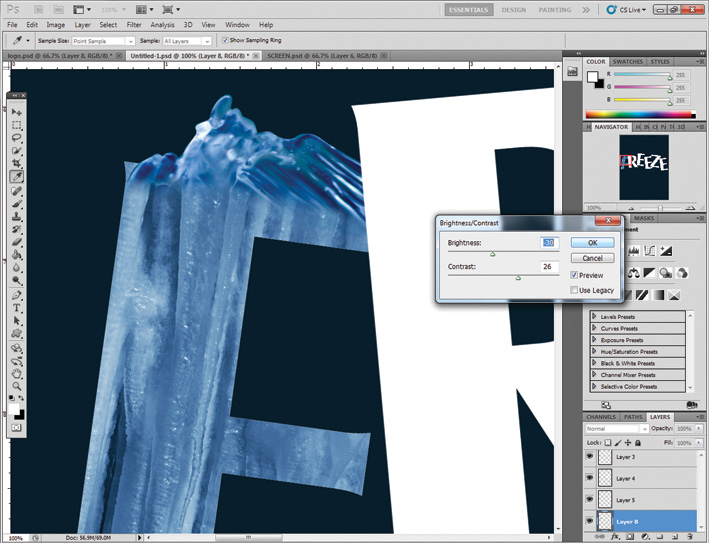Click OK in Brightness/Contrast dialog
The height and width of the screenshot is (543, 709).
pyautogui.click(x=592, y=242)
